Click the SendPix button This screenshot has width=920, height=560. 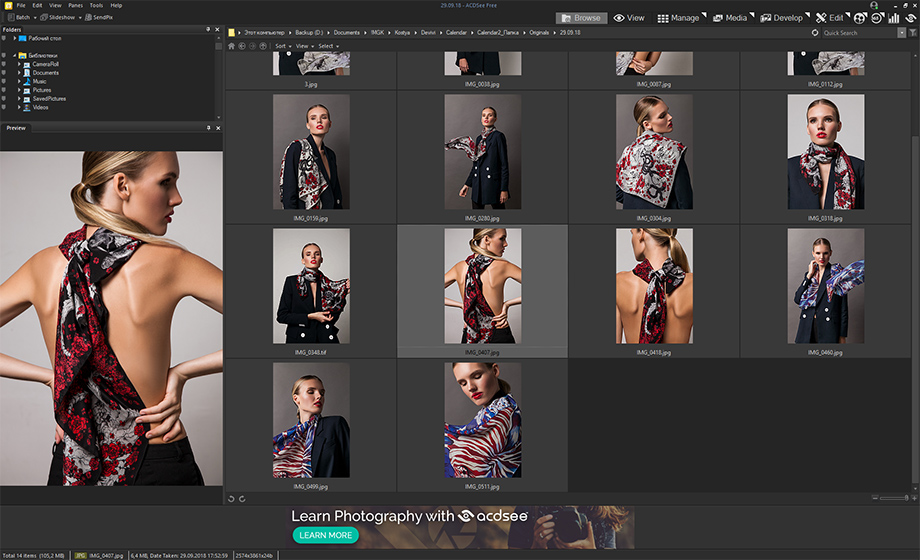pos(99,18)
